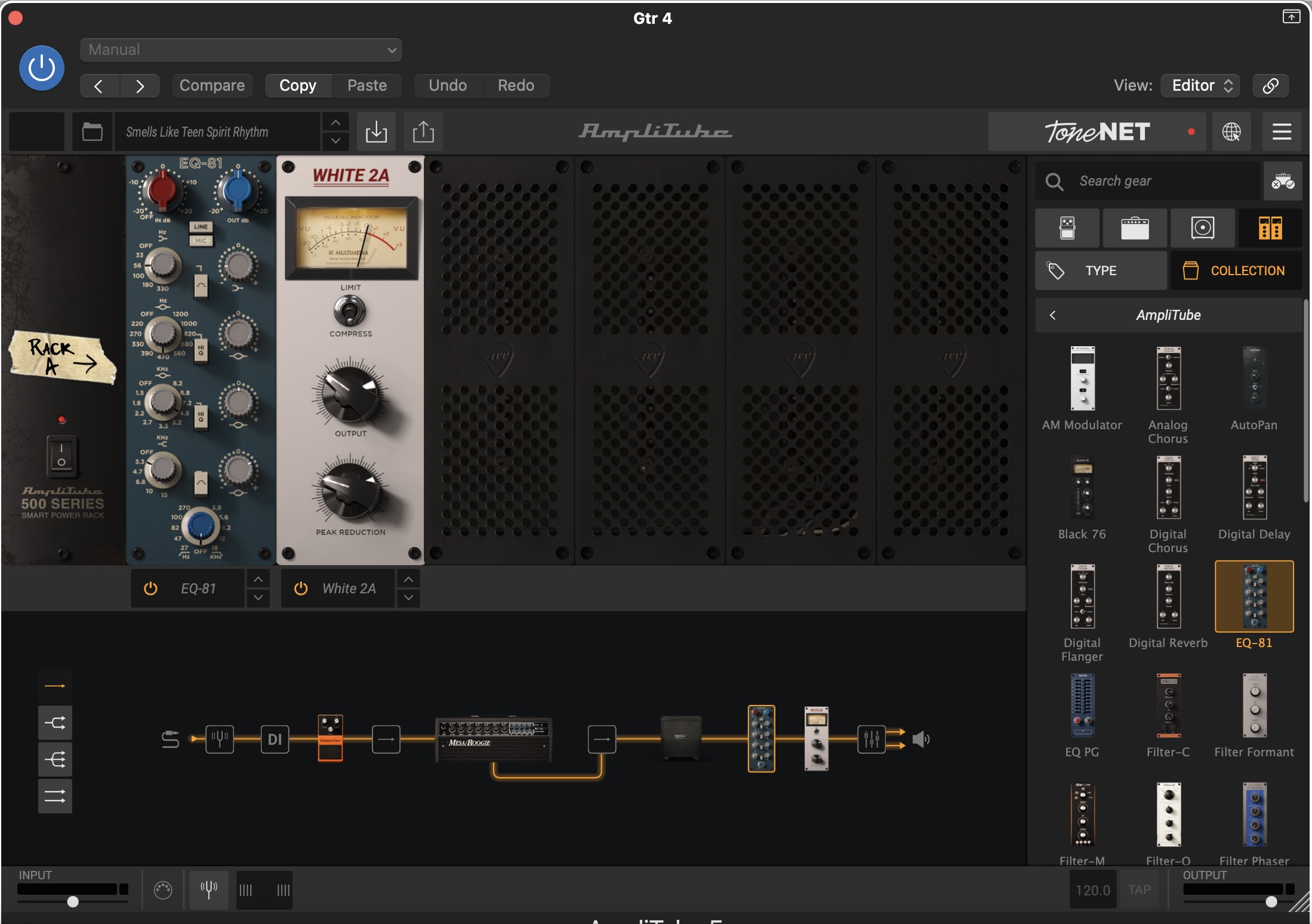The width and height of the screenshot is (1312, 924).
Task: Select the split-to-two signal routing icon
Action: [55, 723]
